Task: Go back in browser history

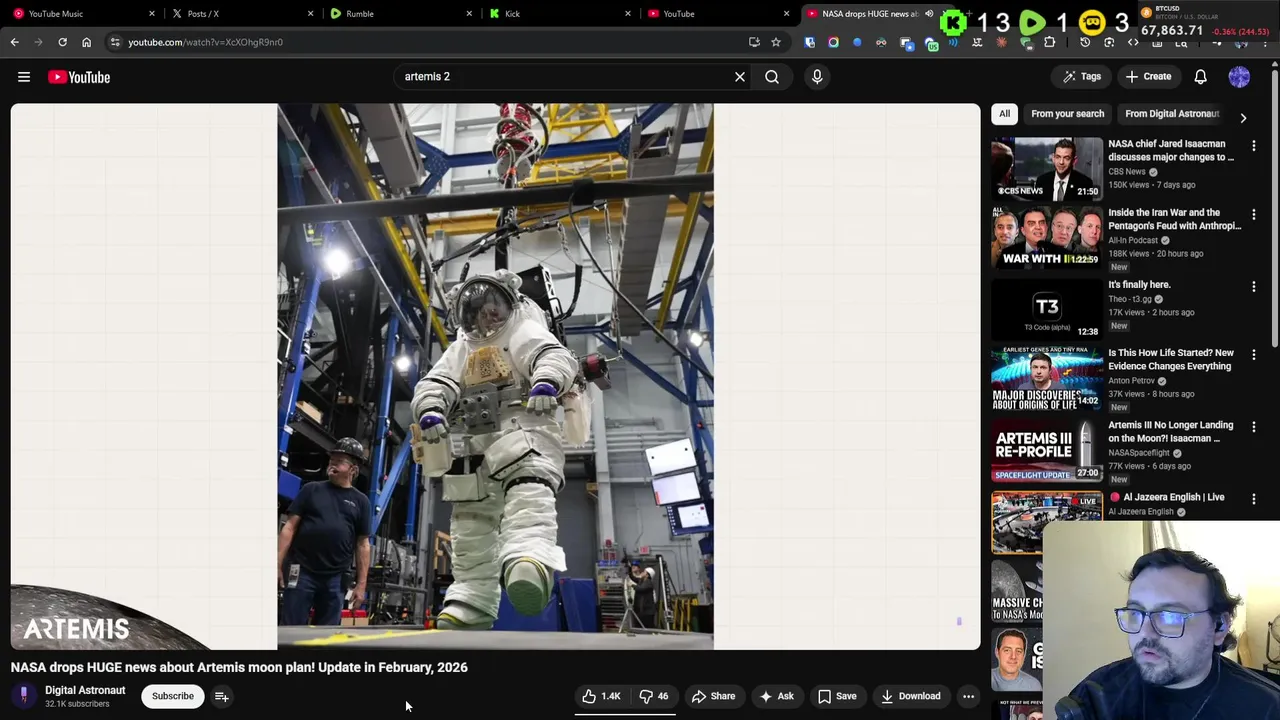Action: click(x=14, y=42)
